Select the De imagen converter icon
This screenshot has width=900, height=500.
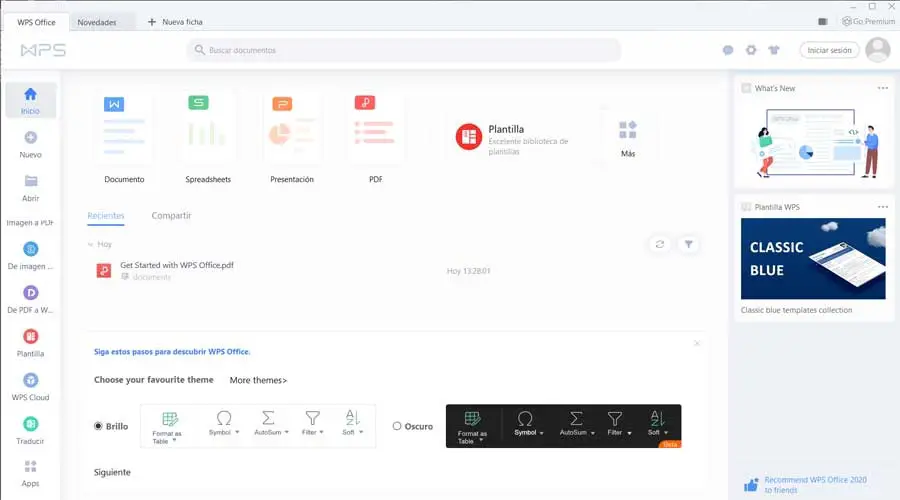(x=30, y=249)
